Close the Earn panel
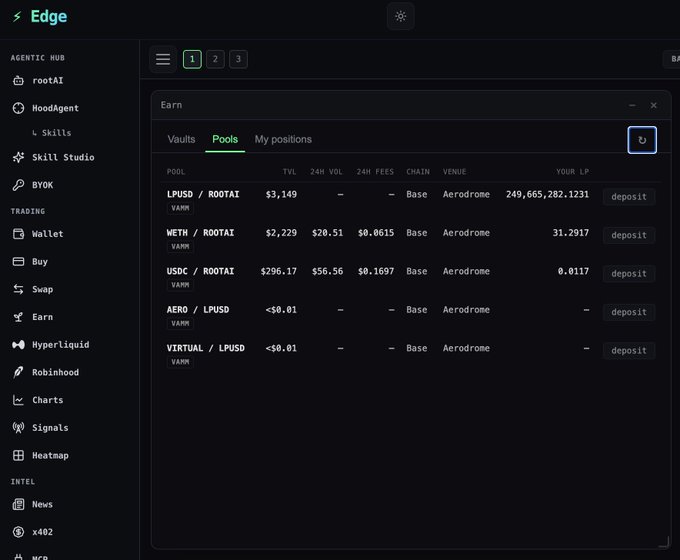 (x=654, y=105)
